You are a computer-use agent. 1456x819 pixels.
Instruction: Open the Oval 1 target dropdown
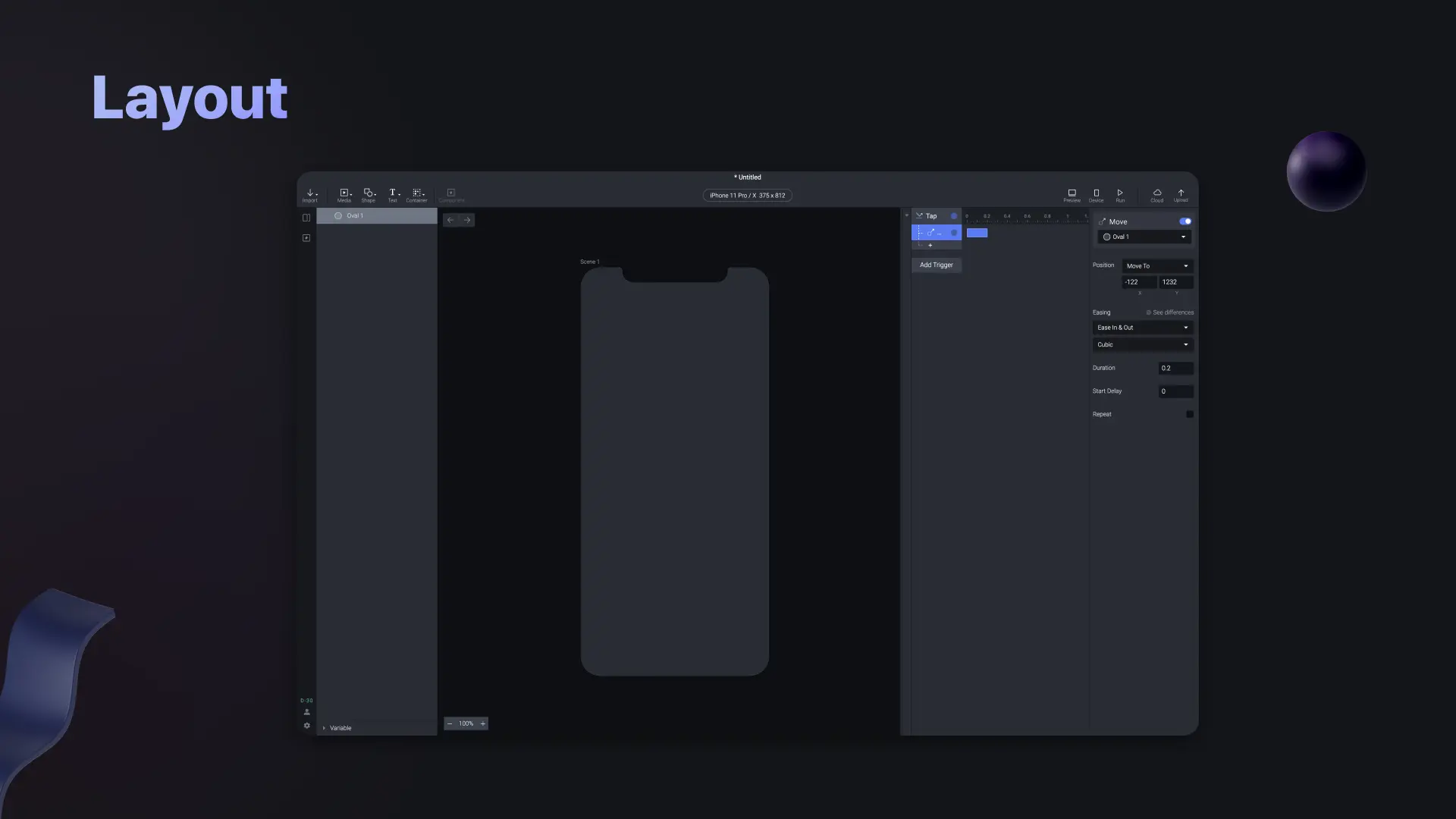1144,237
